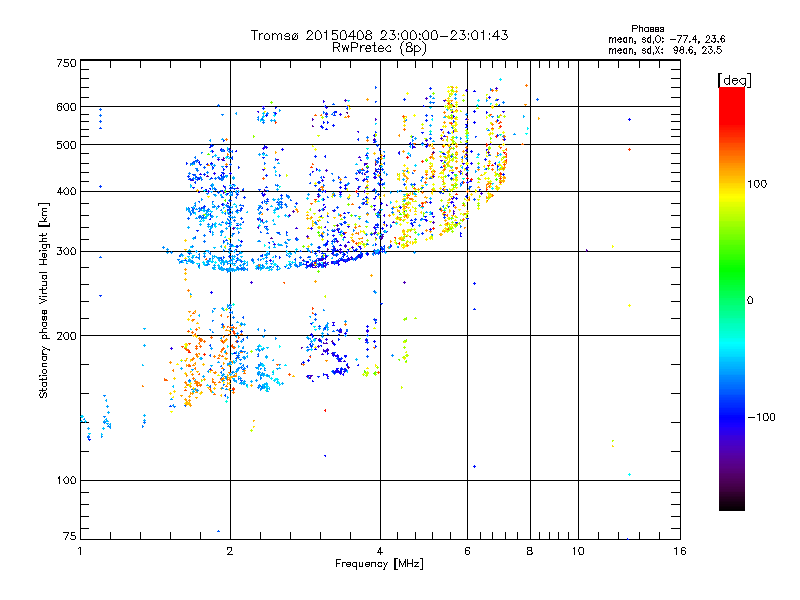Click the x-axis label '16'
Image resolution: width=800 pixels, height=600 pixels.
[680, 551]
